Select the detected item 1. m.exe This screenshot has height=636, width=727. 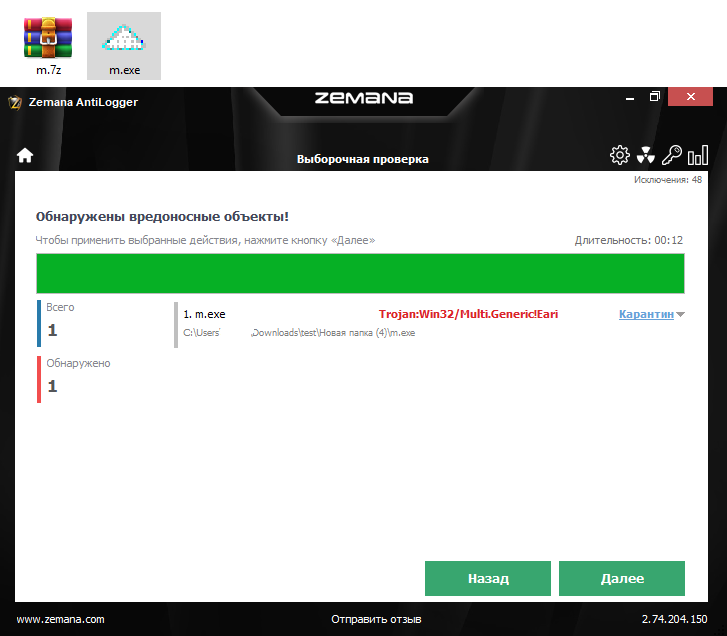click(204, 314)
